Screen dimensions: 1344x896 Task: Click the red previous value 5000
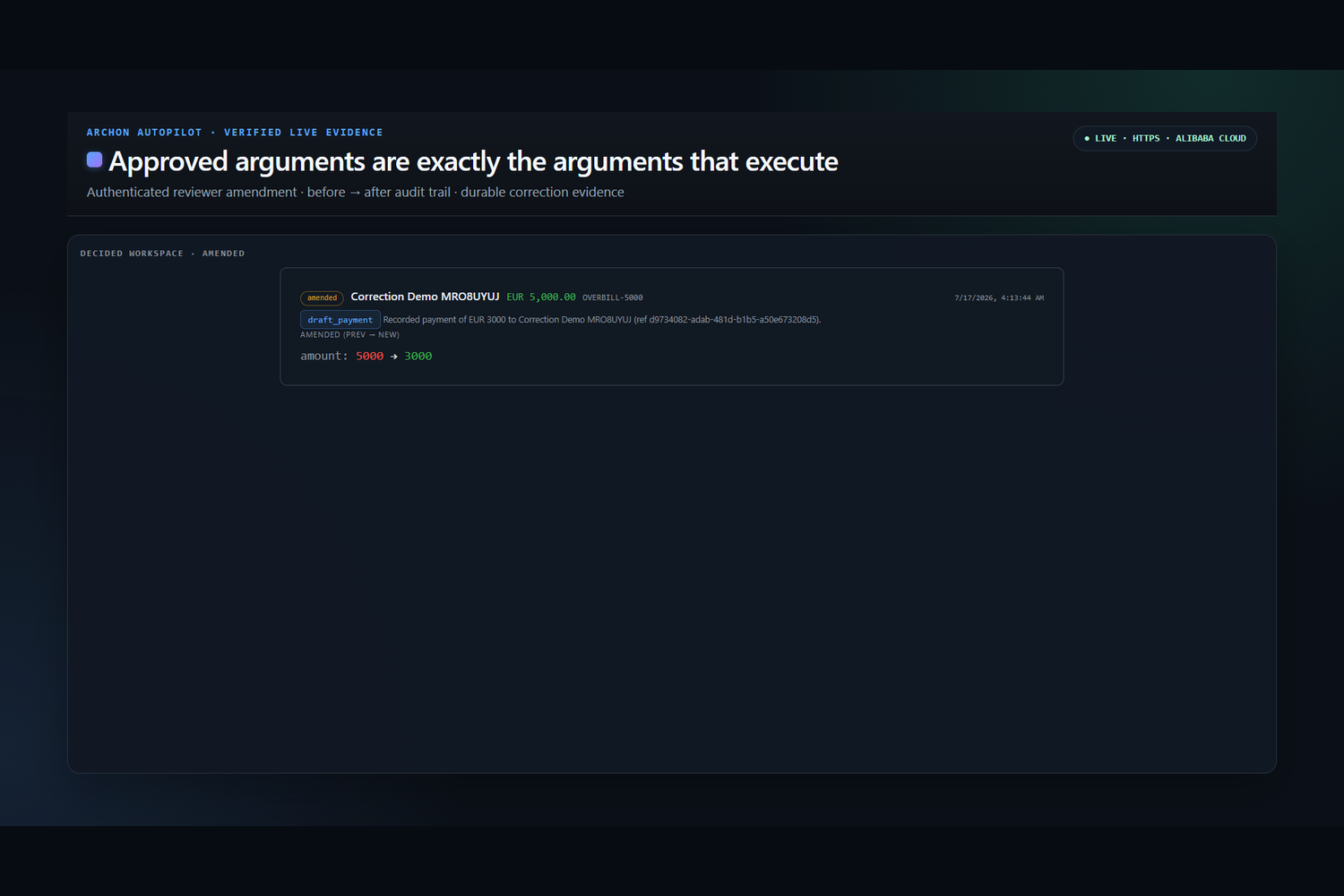tap(369, 357)
